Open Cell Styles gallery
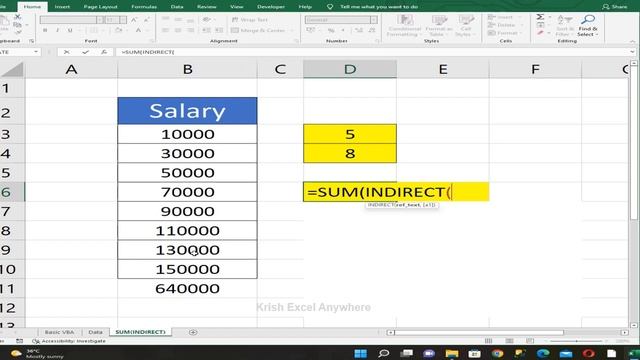Viewport: 640px width, 360px height. 466,25
